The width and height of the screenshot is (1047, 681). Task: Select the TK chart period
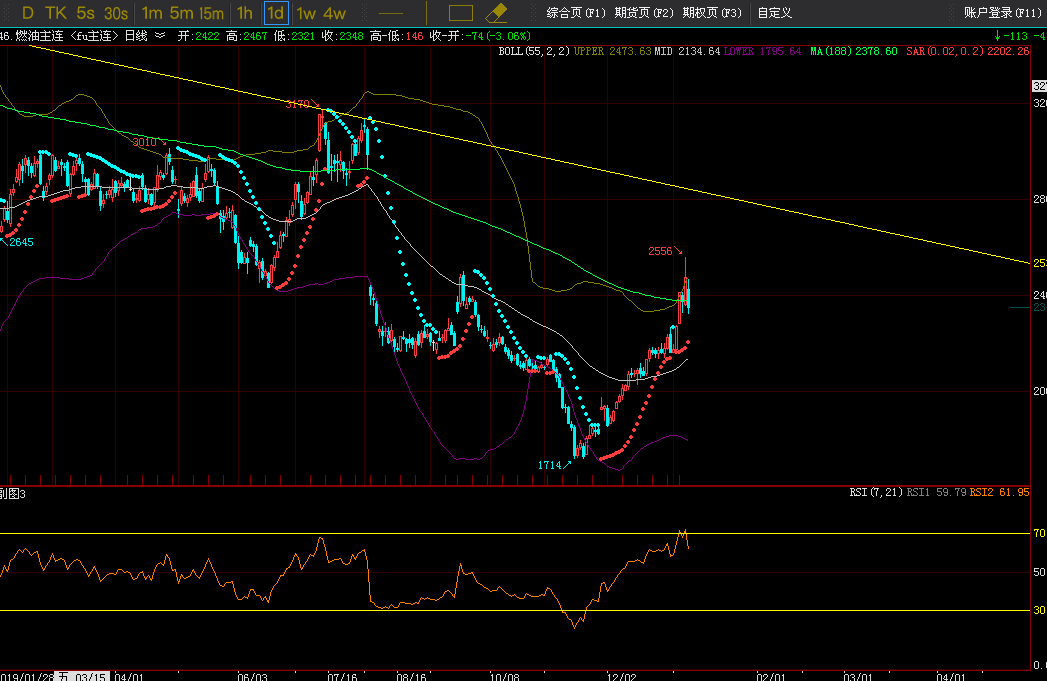point(55,13)
